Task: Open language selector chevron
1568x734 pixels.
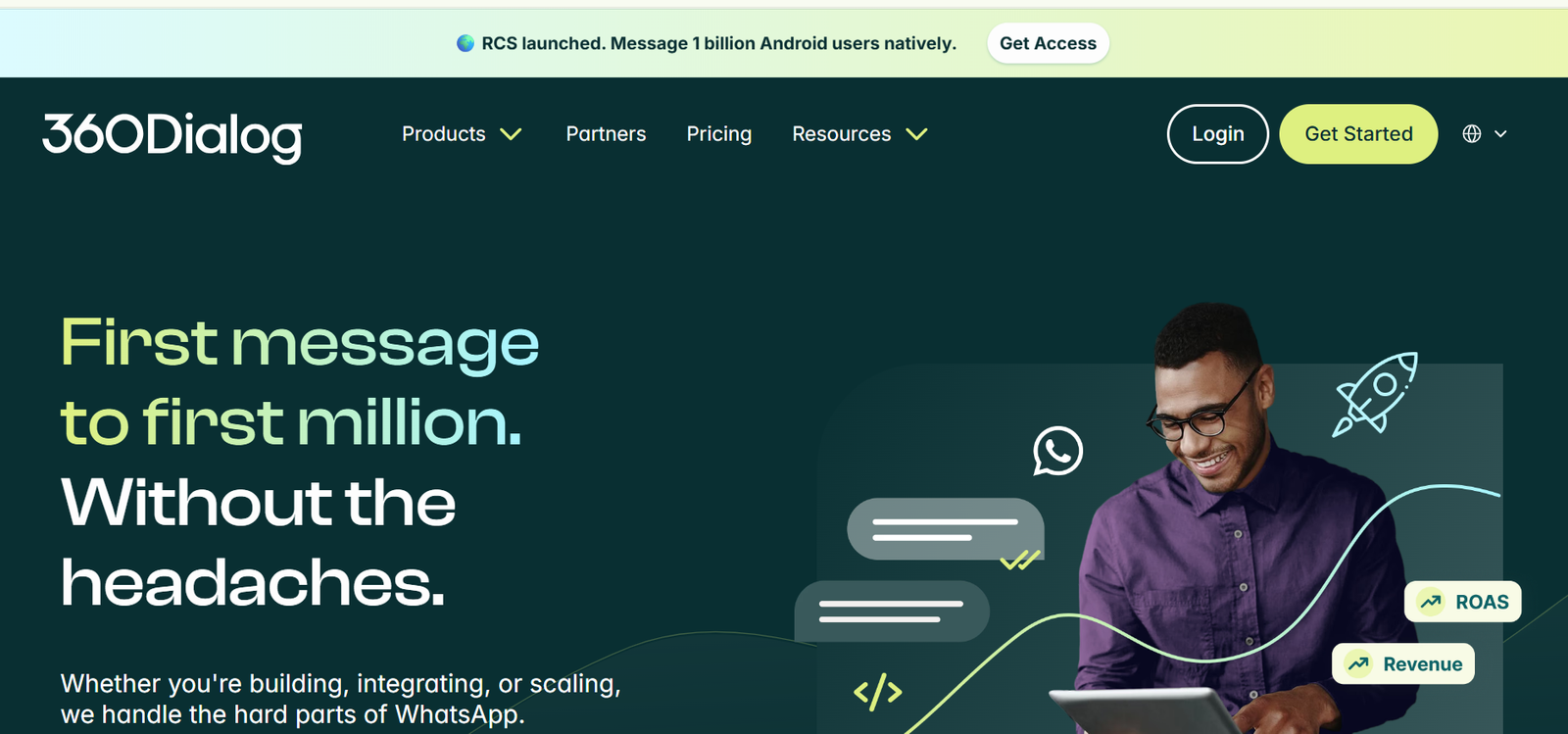Action: (x=1500, y=134)
